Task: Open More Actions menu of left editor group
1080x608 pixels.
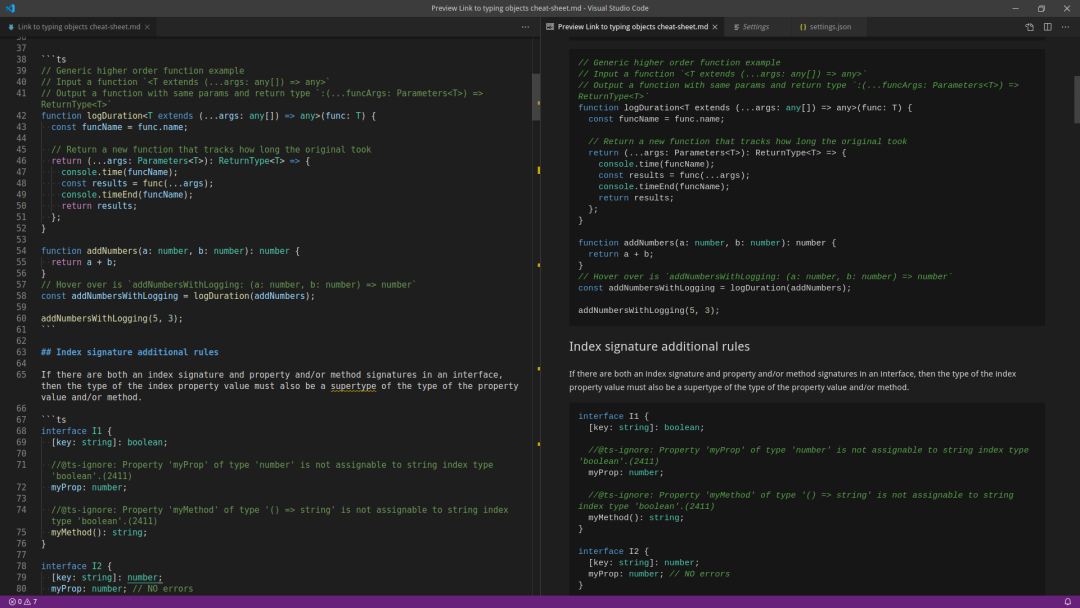Action: pos(526,27)
